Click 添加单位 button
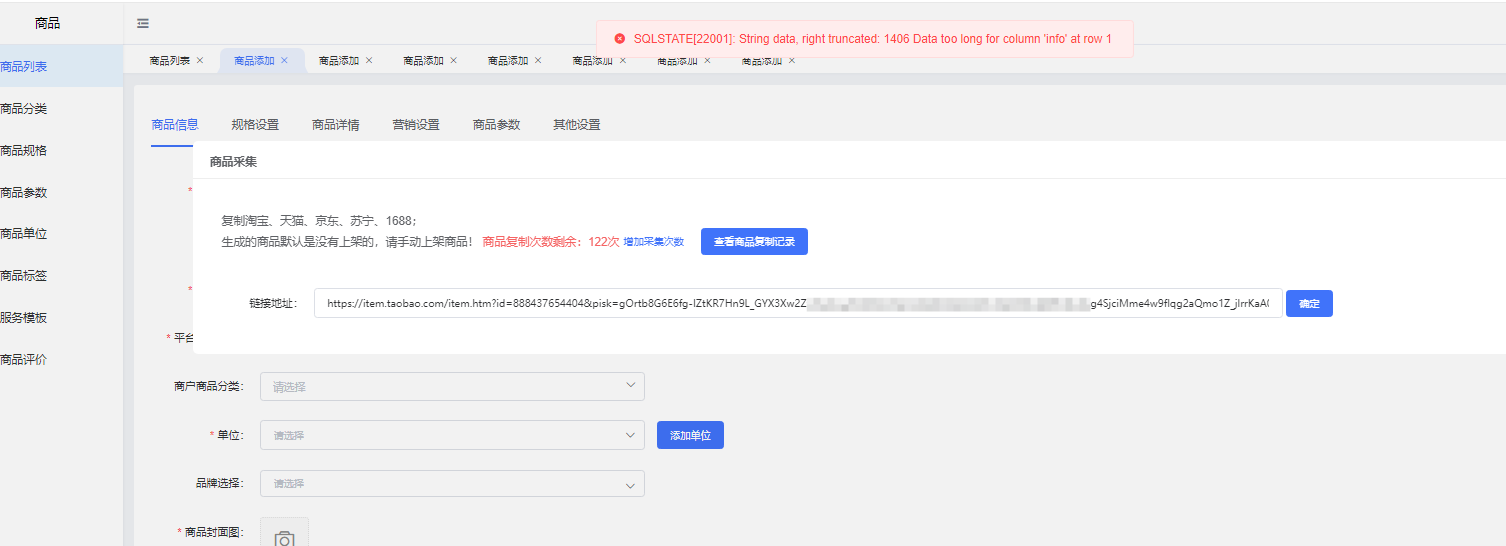Image resolution: width=1506 pixels, height=546 pixels. tap(690, 435)
